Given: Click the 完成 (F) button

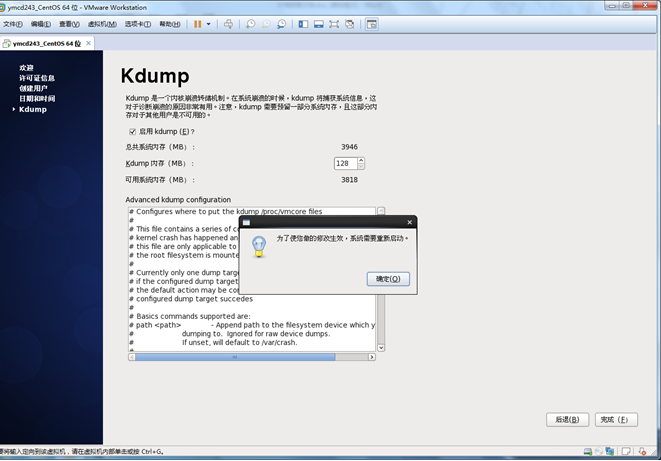Looking at the screenshot, I should coord(616,419).
